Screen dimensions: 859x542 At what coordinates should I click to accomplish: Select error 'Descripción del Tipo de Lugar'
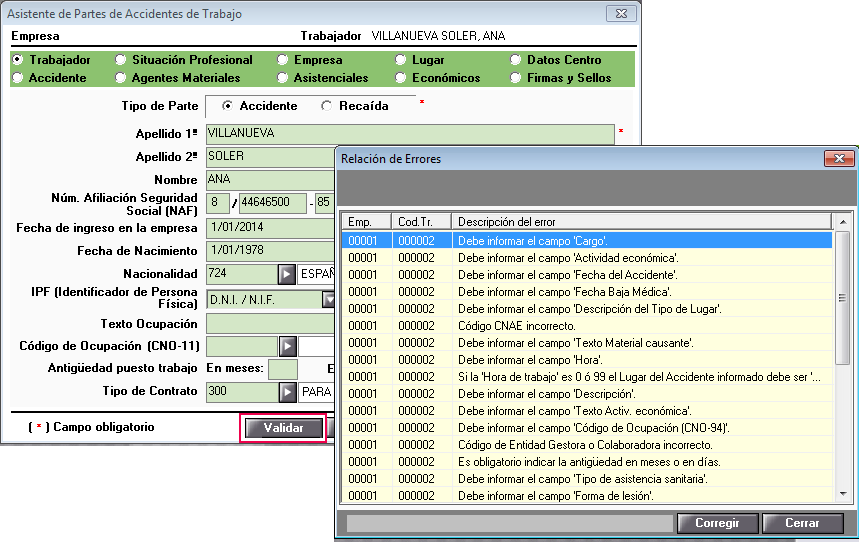[x=587, y=309]
